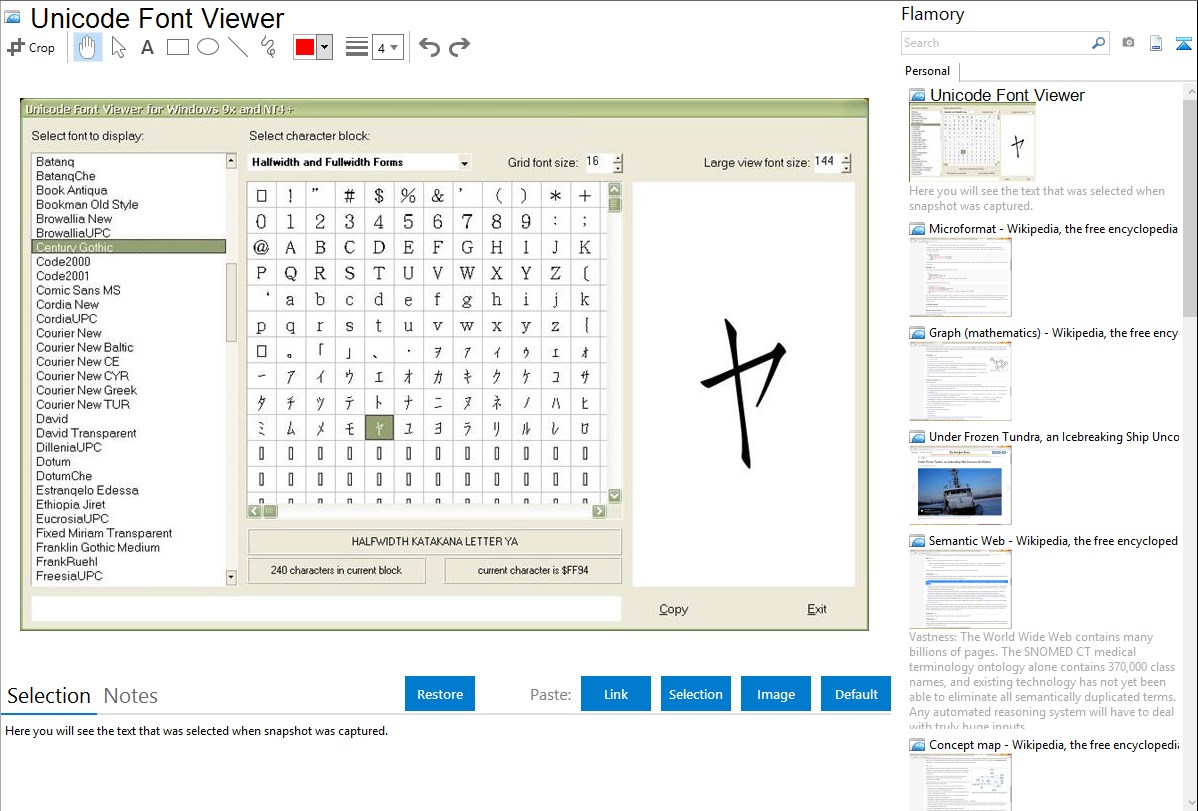The image size is (1198, 811).
Task: Redo the last edit
Action: click(459, 47)
